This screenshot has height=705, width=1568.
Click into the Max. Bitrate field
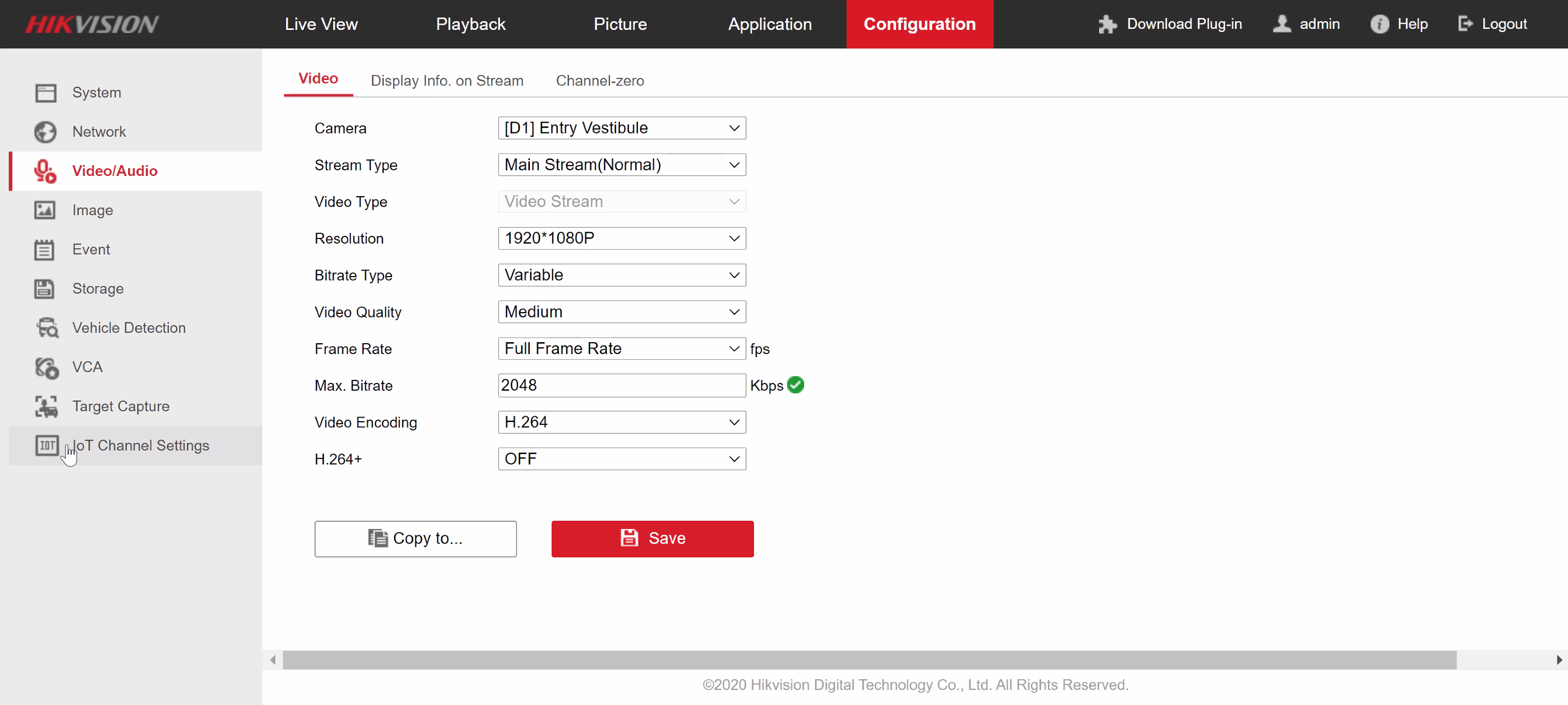621,385
